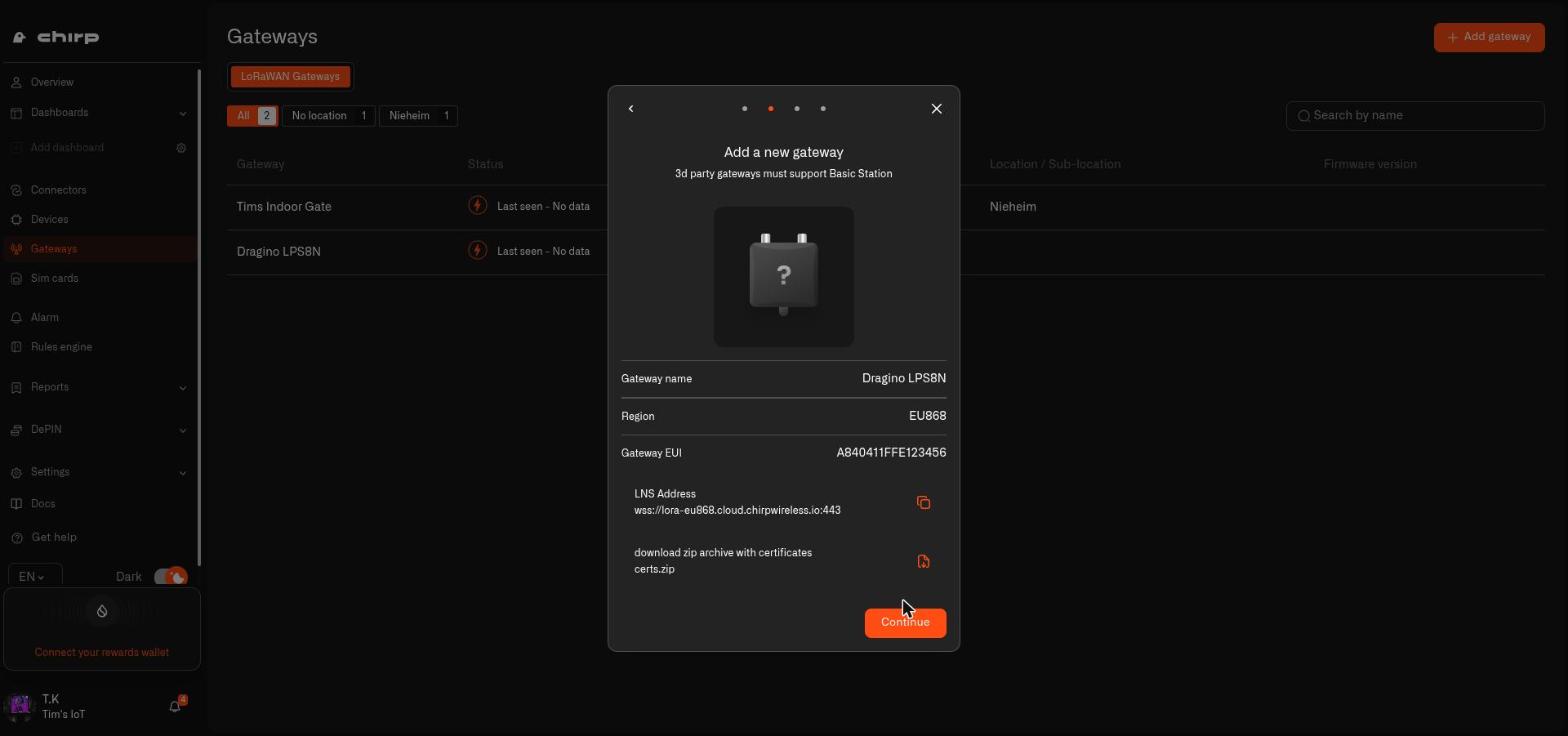Click Tims Indoor Gate status icon
The width and height of the screenshot is (1568, 736).
[x=478, y=206]
